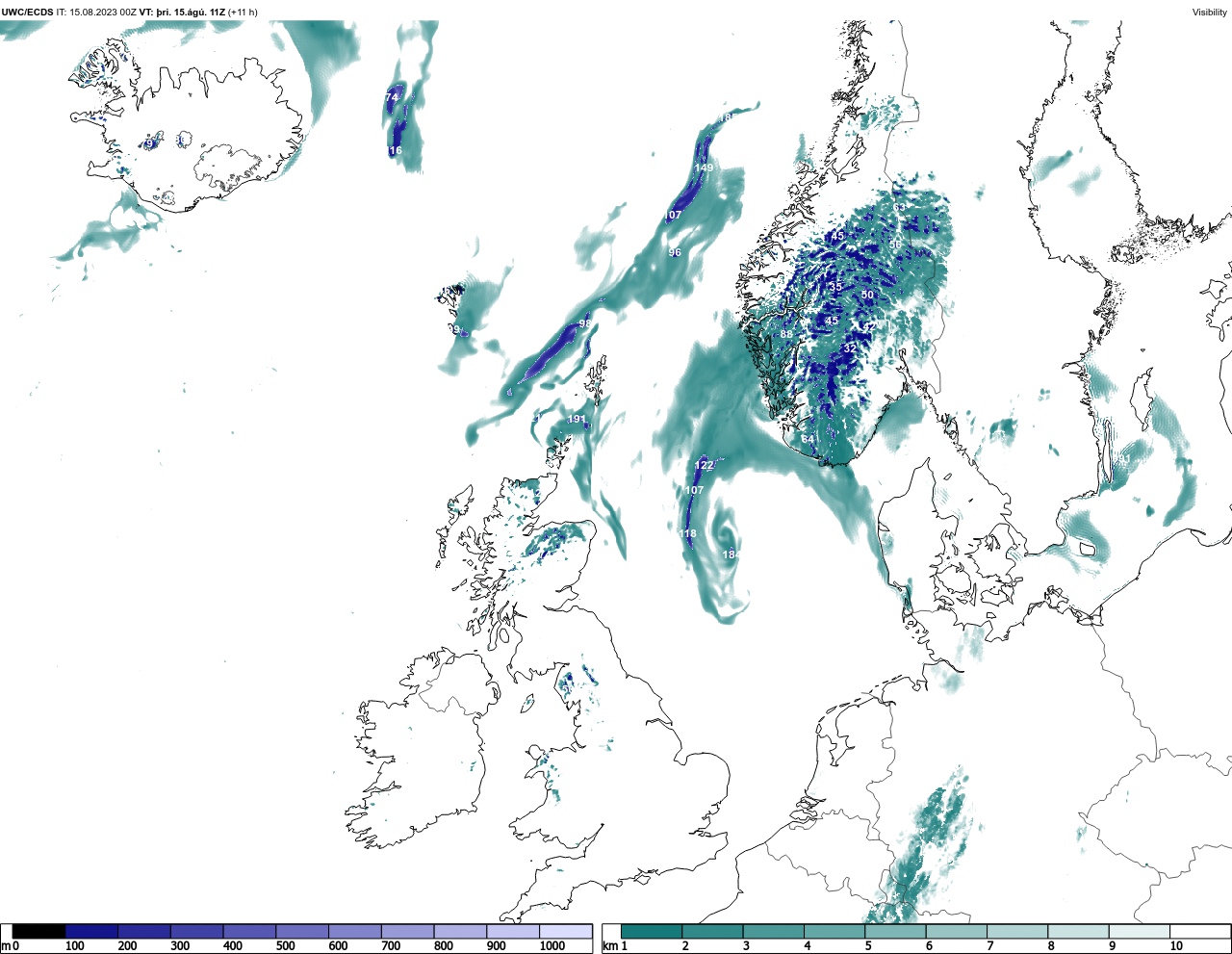1232x954 pixels.
Task: Click the dark navy 100–200 m swatch
Action: tap(91, 932)
